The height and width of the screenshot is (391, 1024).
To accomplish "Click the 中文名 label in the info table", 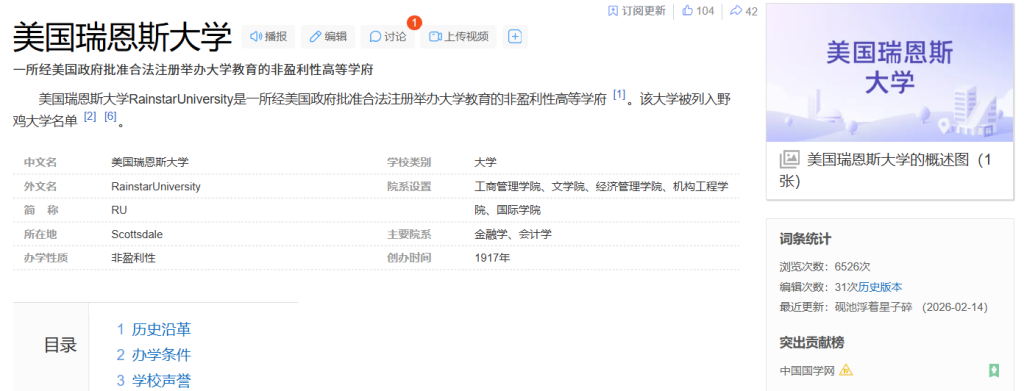I will tap(40, 162).
